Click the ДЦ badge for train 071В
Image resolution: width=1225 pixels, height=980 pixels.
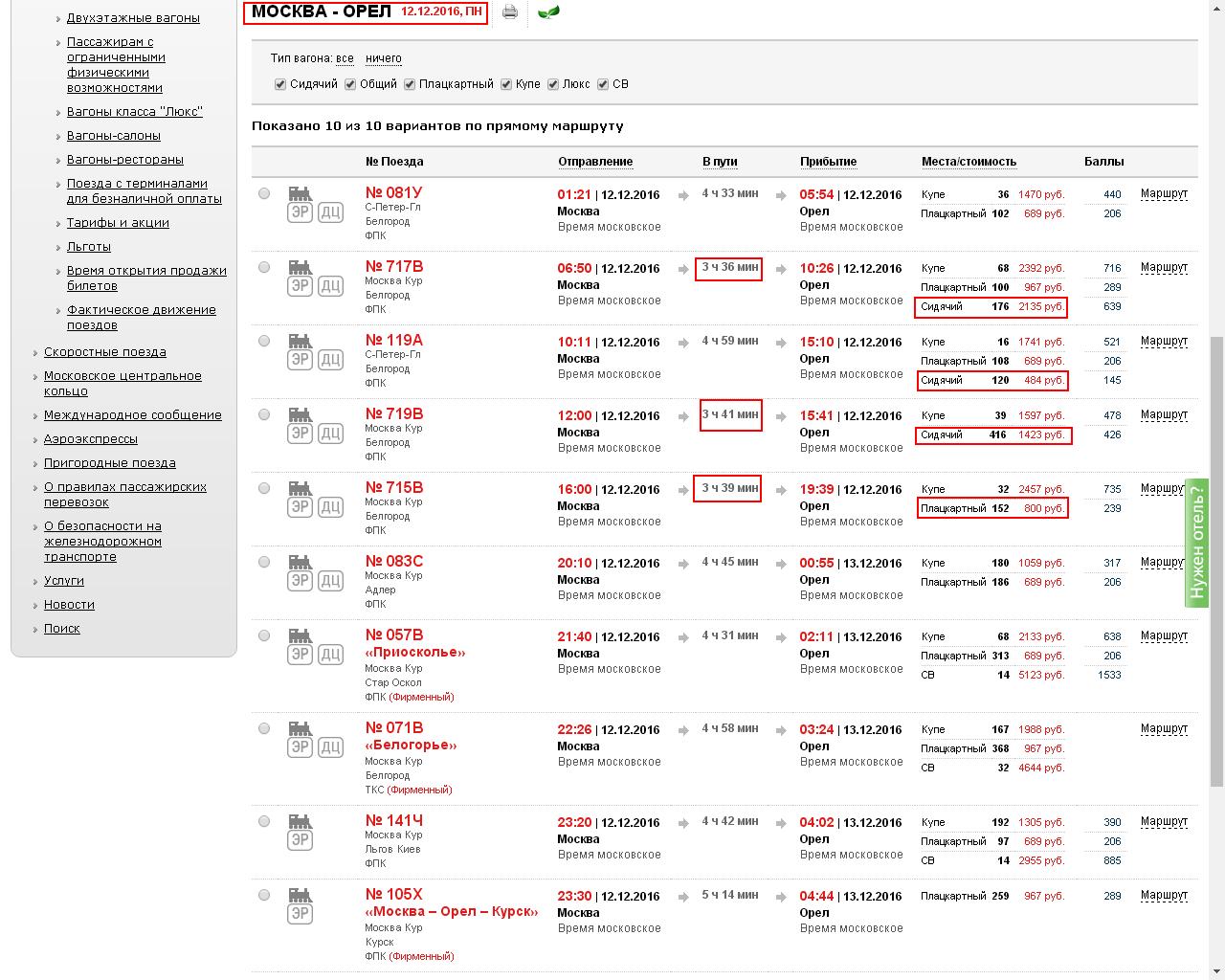coord(330,746)
